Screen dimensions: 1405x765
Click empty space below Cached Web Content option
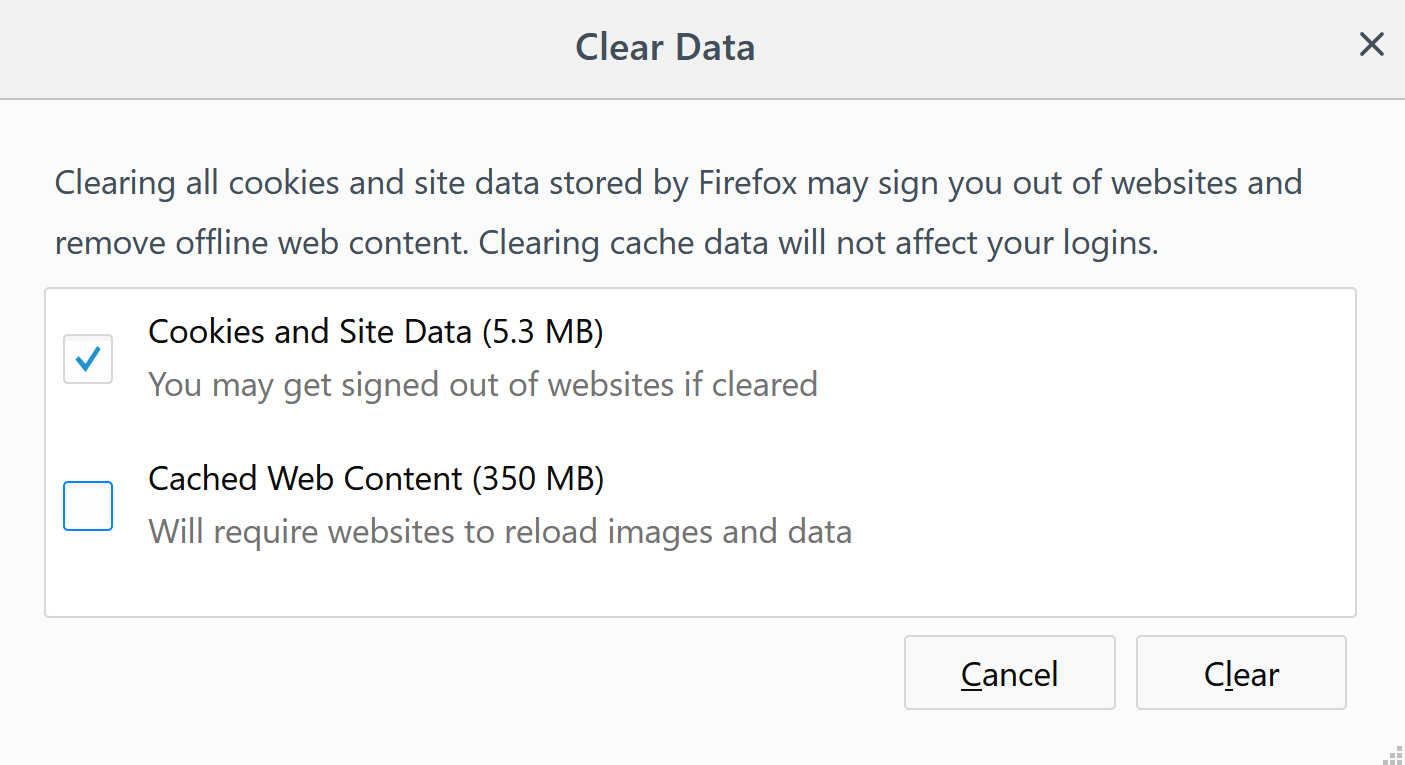click(x=700, y=585)
